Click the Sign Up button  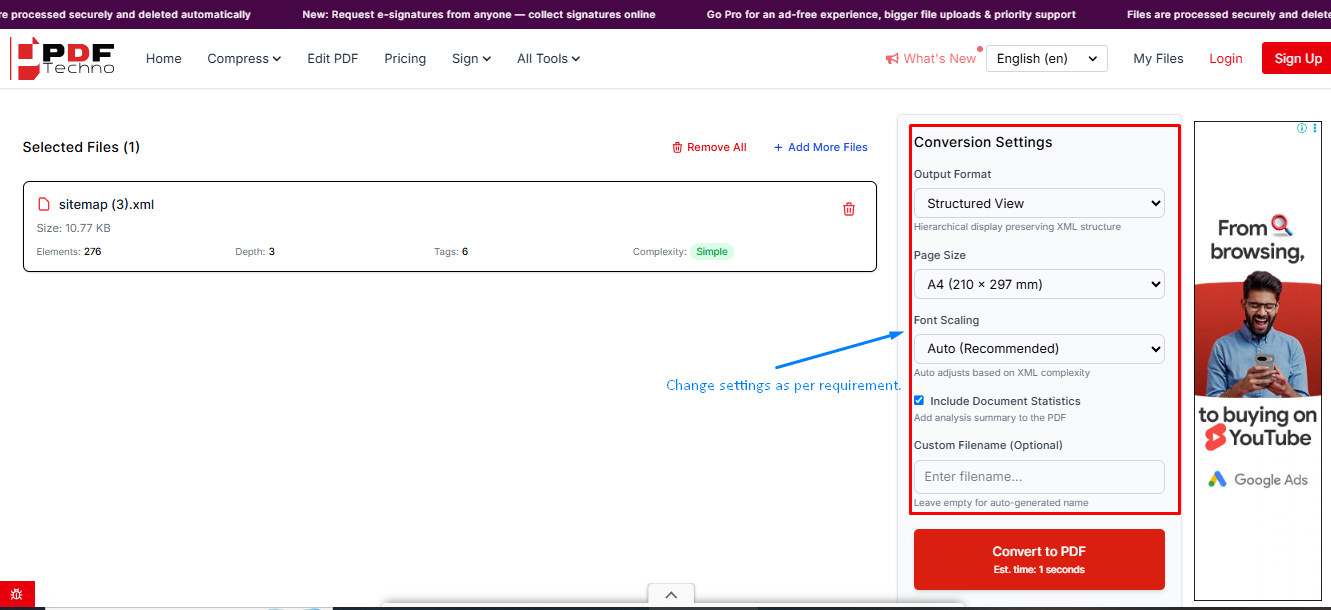[1297, 59]
